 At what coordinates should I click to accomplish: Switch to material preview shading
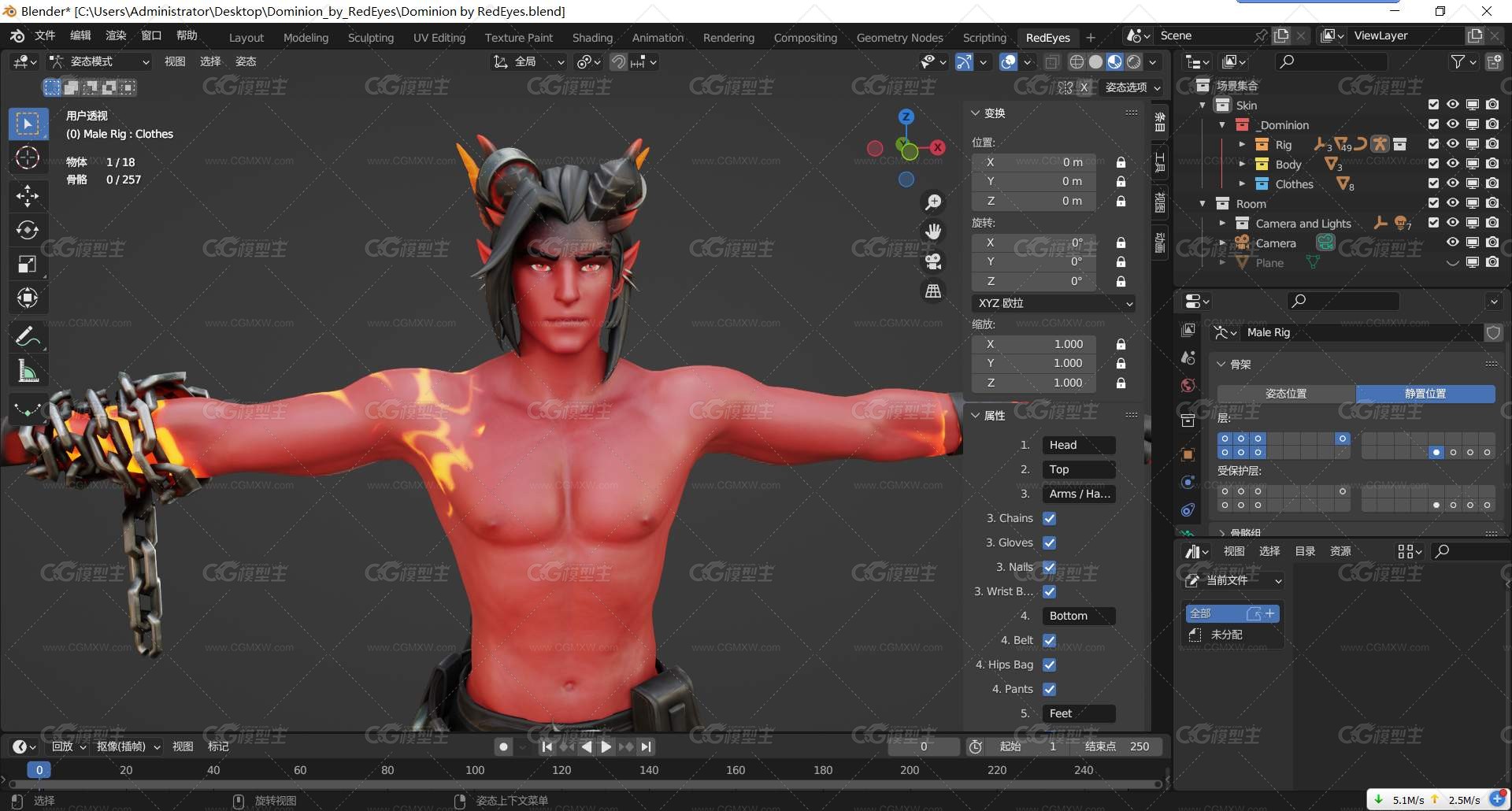pos(1114,61)
